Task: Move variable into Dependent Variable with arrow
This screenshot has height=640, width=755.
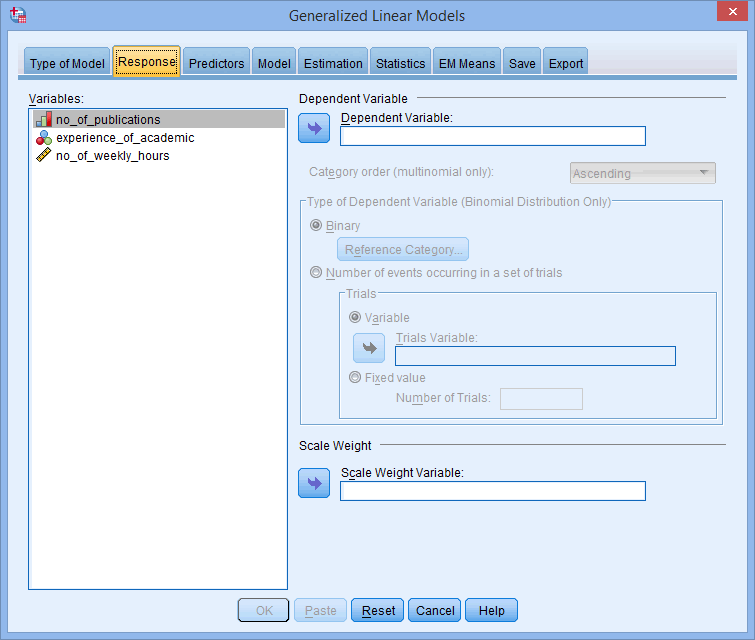Action: coord(314,128)
